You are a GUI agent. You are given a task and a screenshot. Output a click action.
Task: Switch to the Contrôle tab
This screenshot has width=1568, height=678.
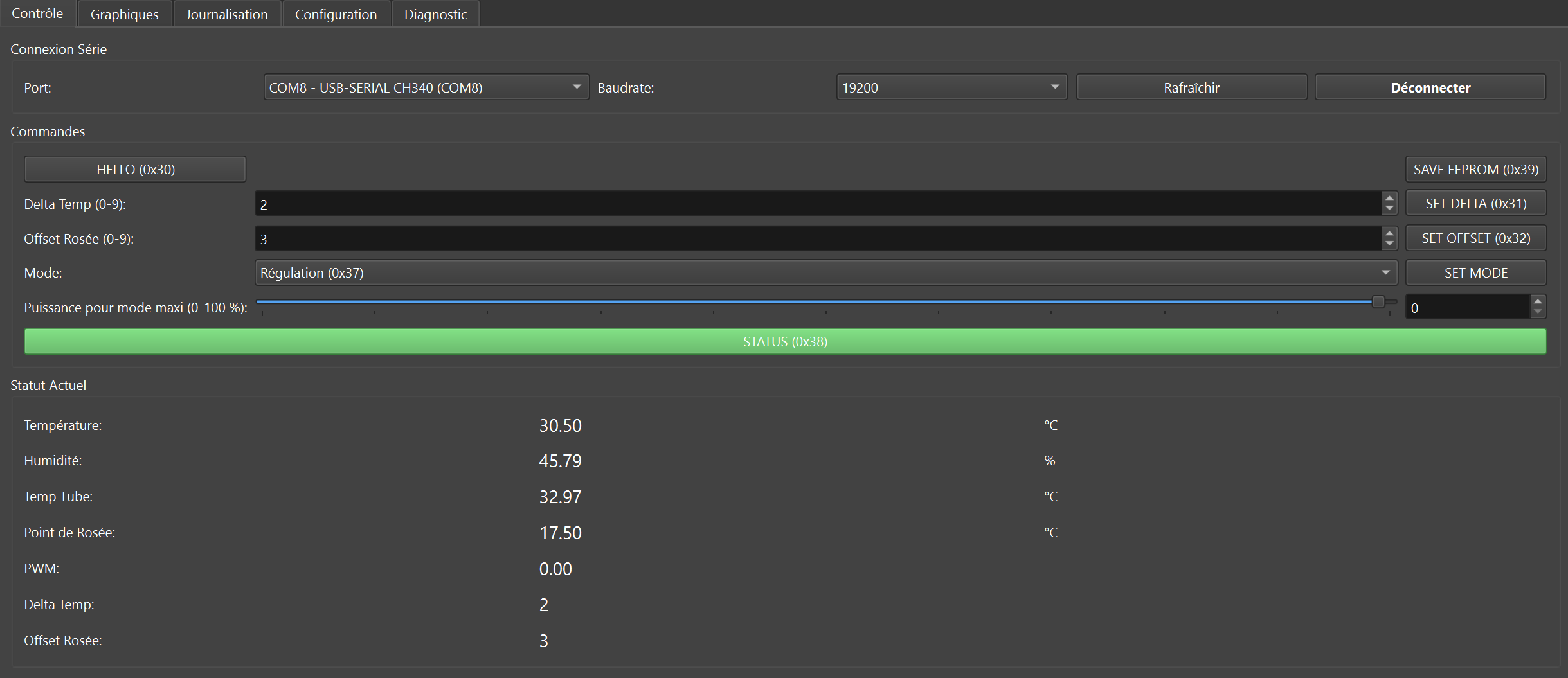[x=37, y=13]
